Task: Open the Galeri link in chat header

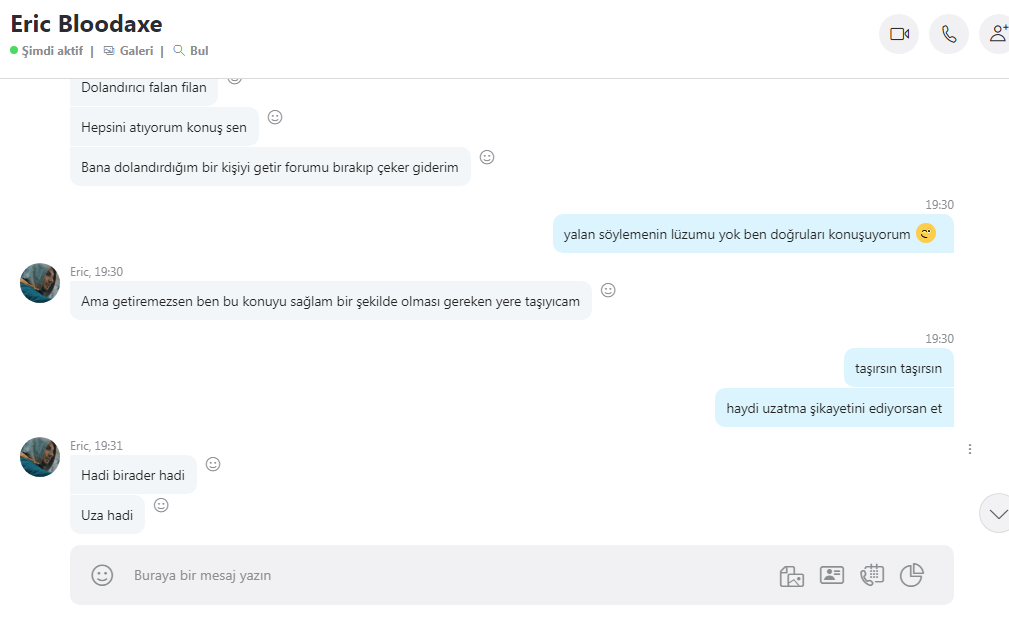Action: point(129,51)
